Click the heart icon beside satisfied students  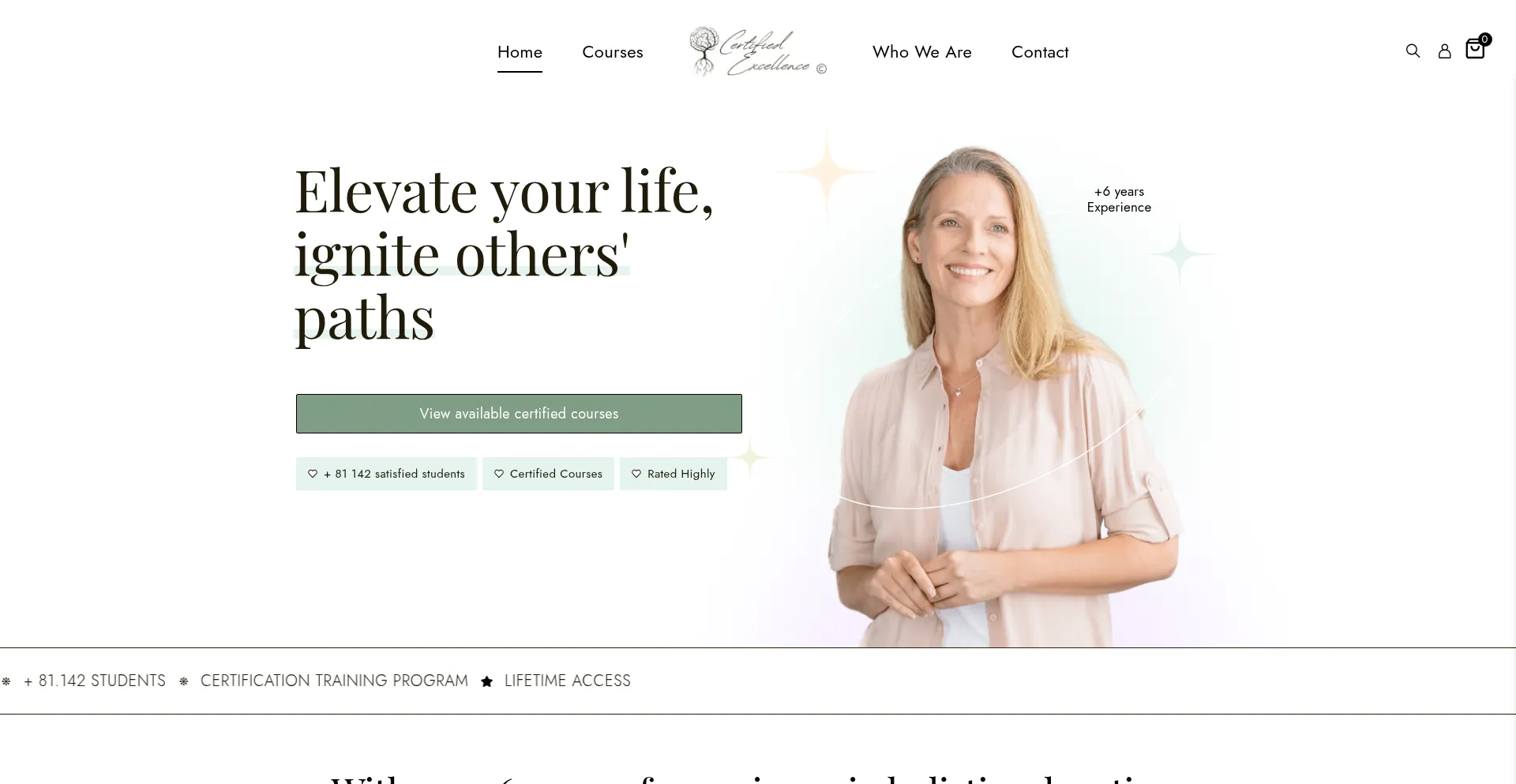coord(313,474)
